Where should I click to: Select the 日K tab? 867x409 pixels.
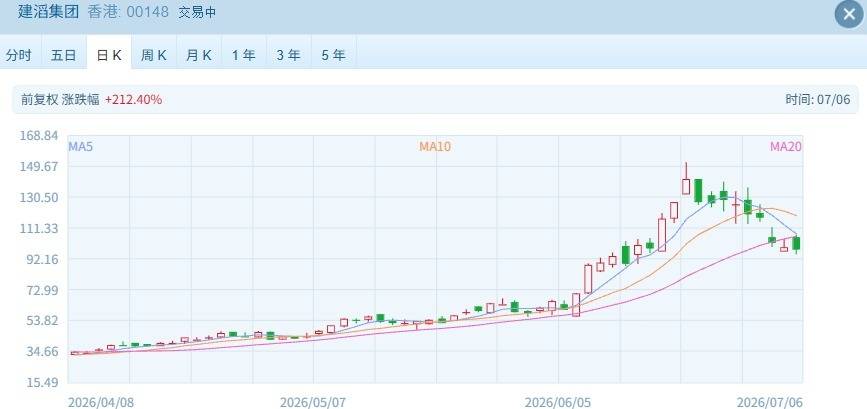point(109,55)
